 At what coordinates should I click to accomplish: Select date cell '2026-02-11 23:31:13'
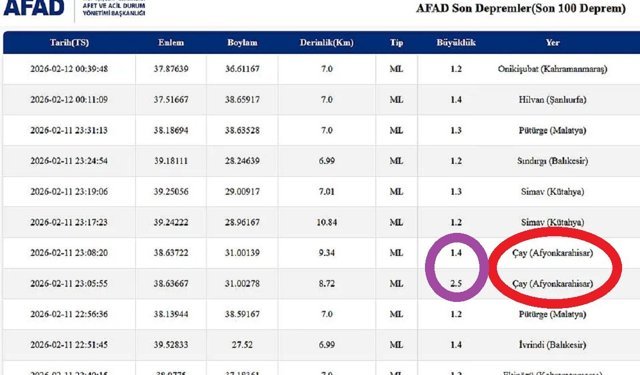pos(69,130)
